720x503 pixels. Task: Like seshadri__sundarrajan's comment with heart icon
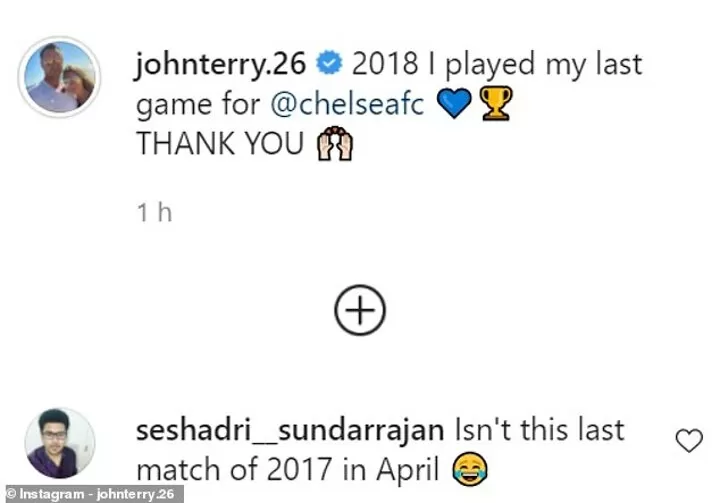click(x=689, y=441)
